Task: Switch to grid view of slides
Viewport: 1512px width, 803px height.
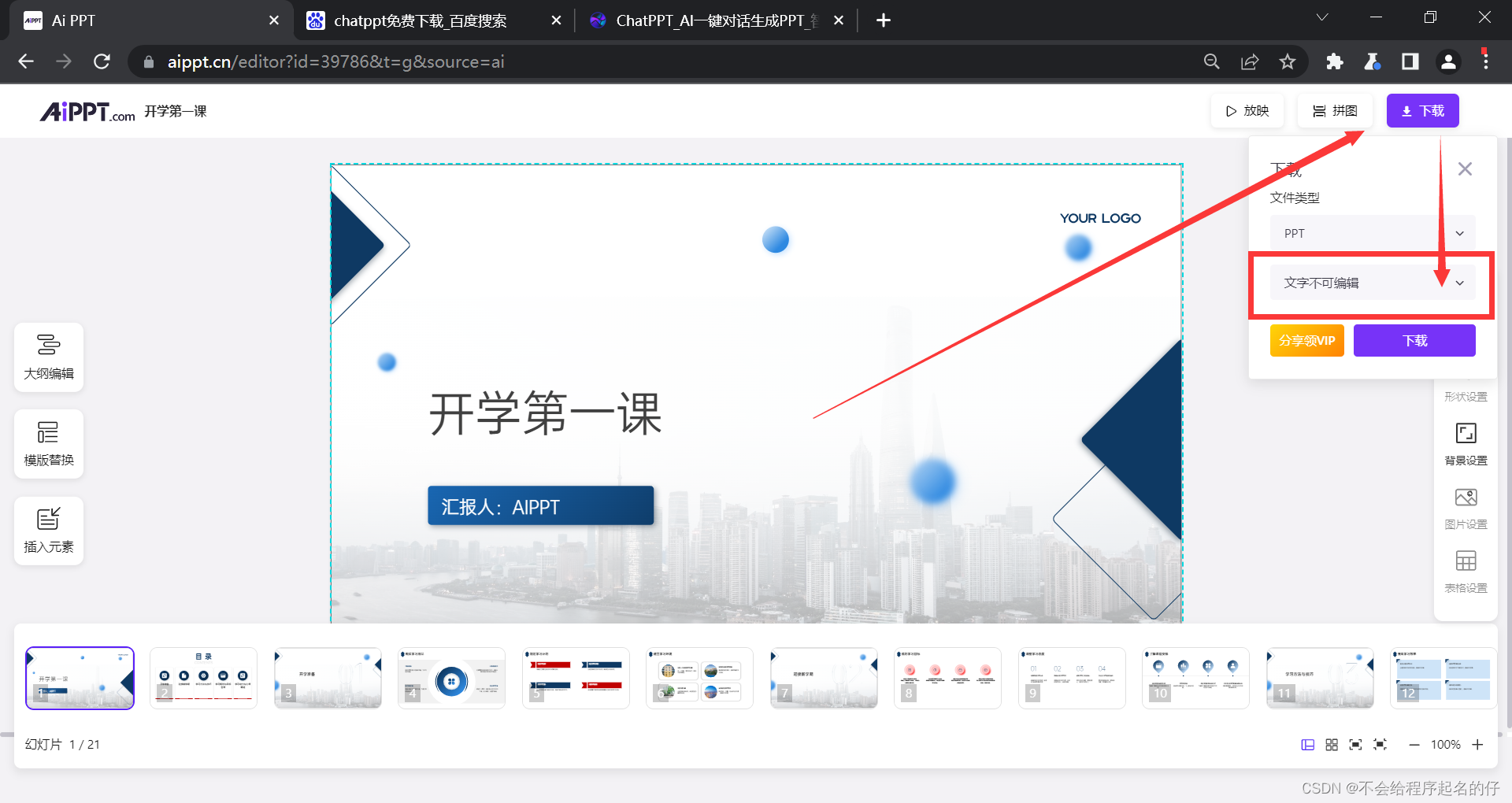Action: (1331, 744)
